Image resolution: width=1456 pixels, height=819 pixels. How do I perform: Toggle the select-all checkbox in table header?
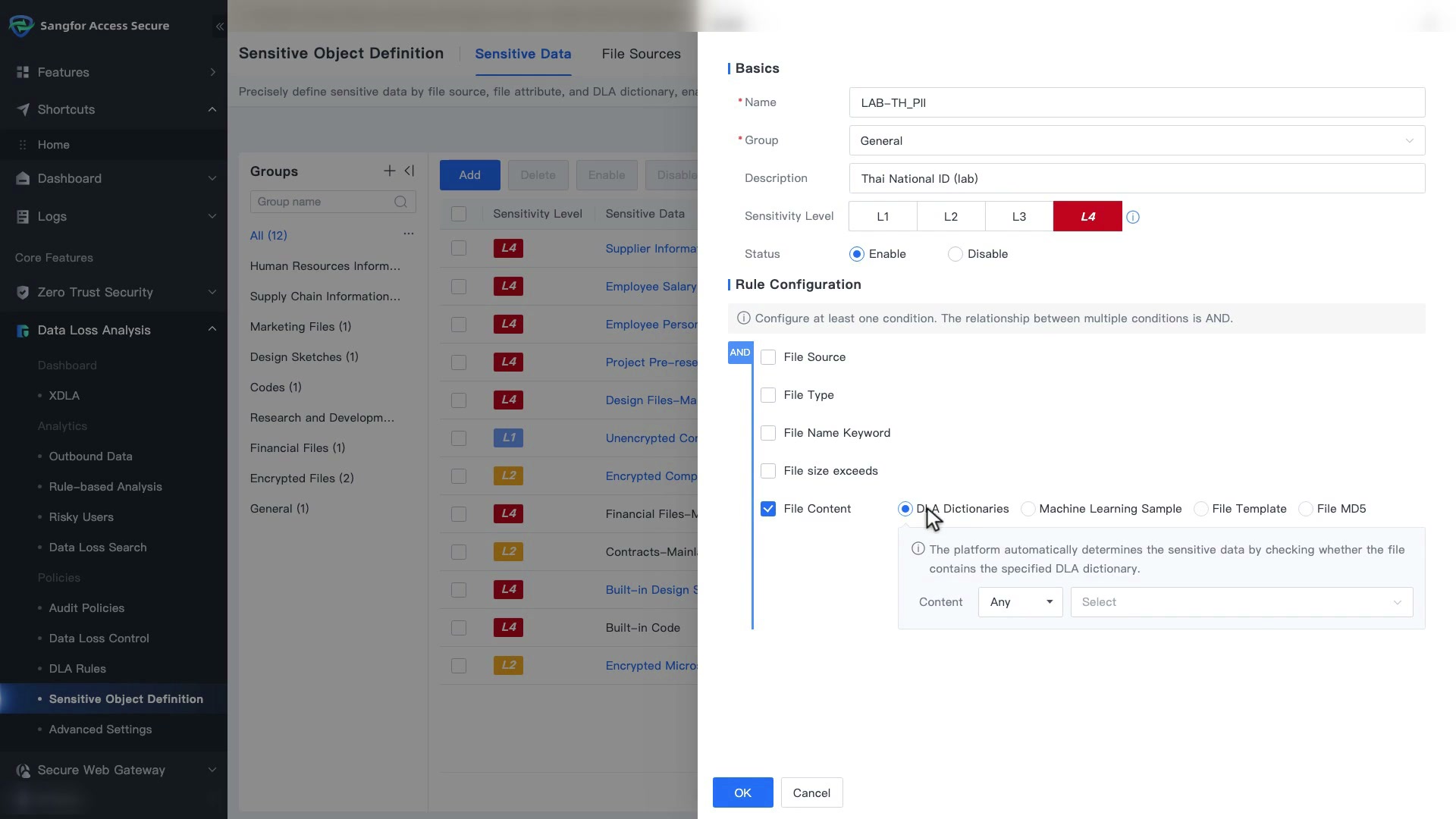(x=459, y=214)
